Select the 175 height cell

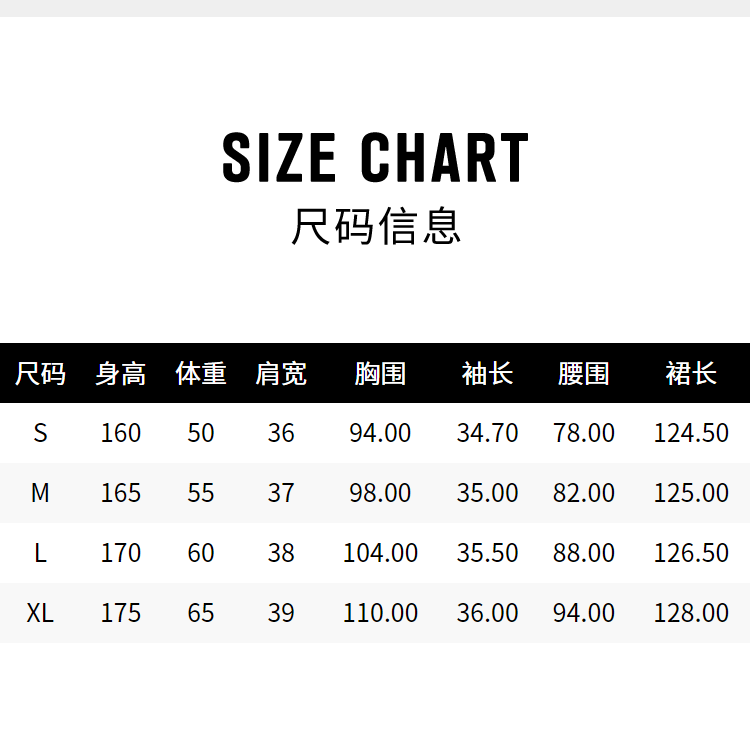point(121,613)
